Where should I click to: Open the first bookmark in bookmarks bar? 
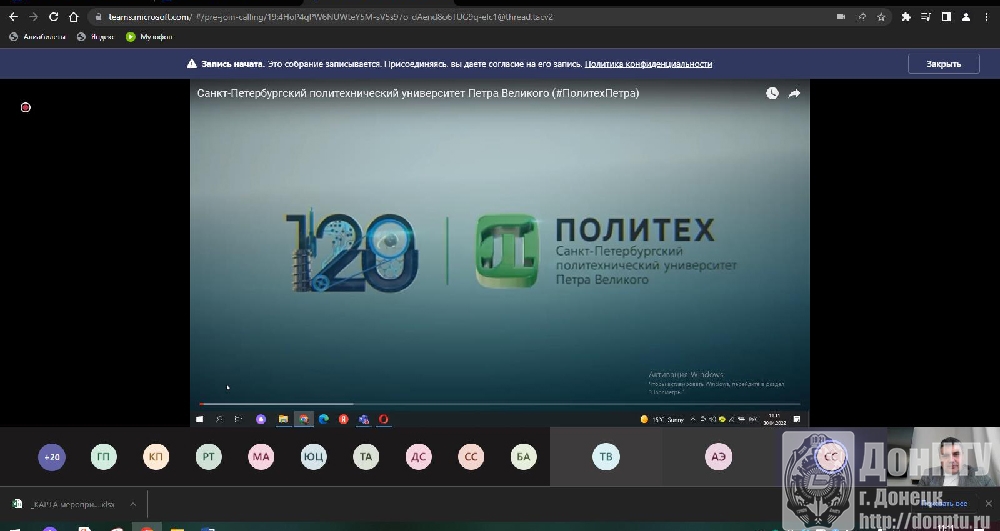point(38,37)
